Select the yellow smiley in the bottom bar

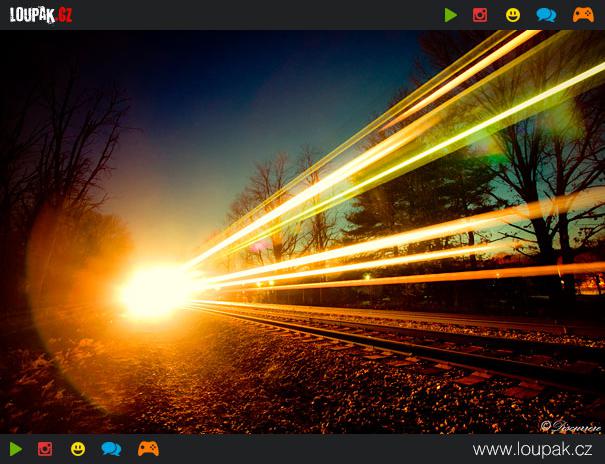78,449
